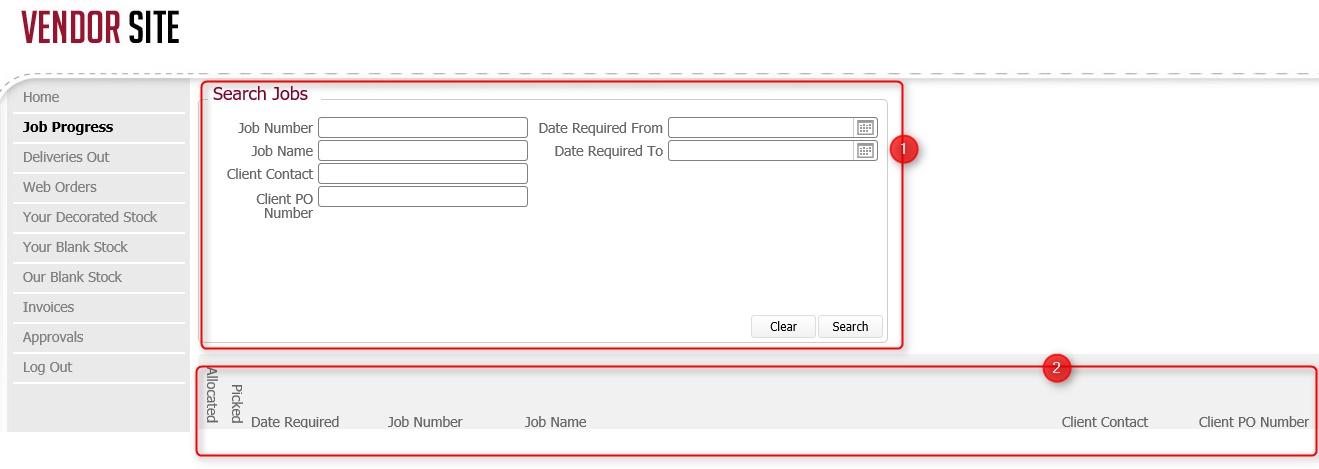
Task: Click the Client Contact input field
Action: point(422,174)
